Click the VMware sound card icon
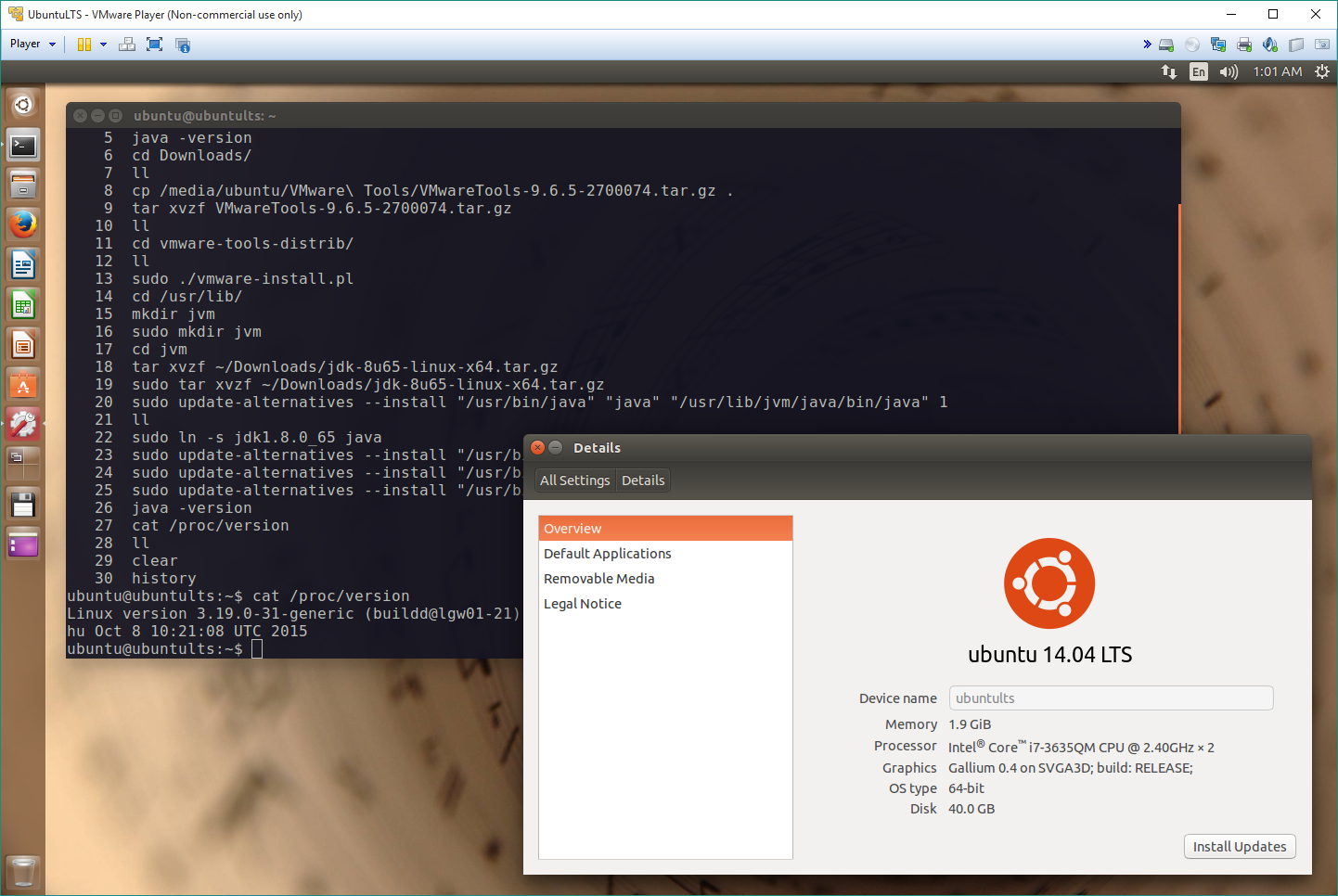 click(x=1270, y=45)
